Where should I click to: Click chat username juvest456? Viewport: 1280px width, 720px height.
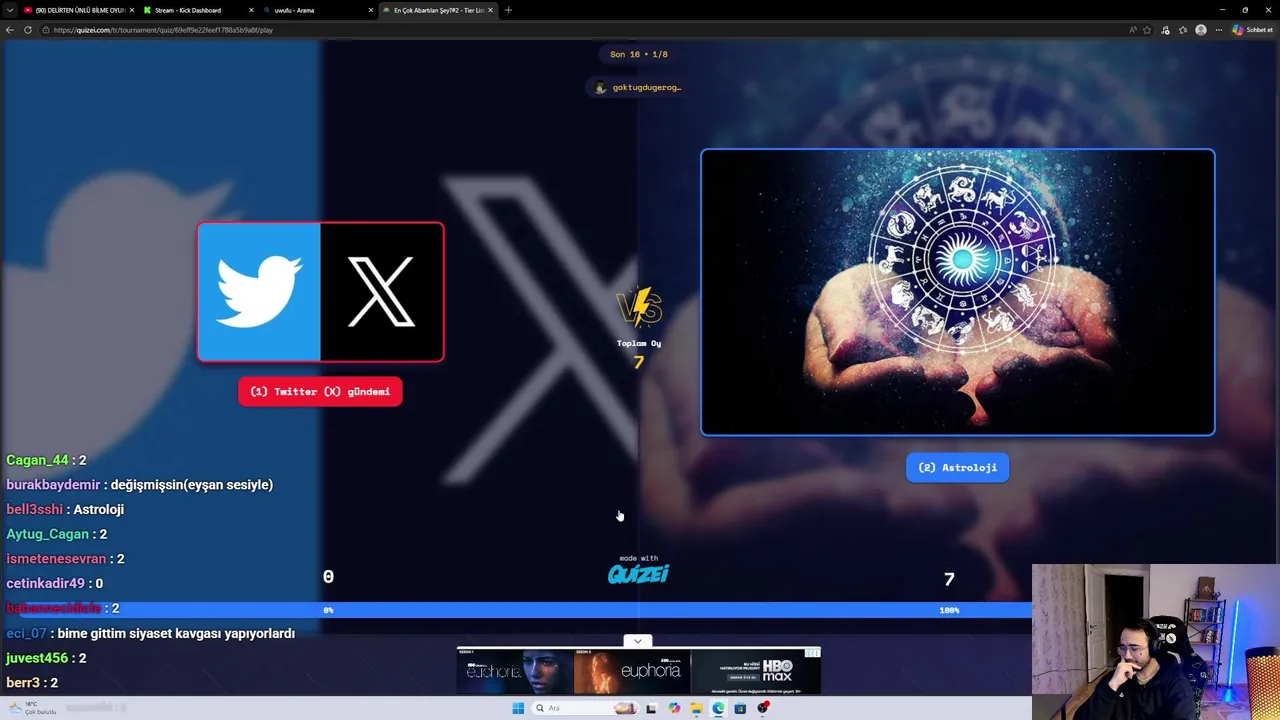[x=37, y=658]
